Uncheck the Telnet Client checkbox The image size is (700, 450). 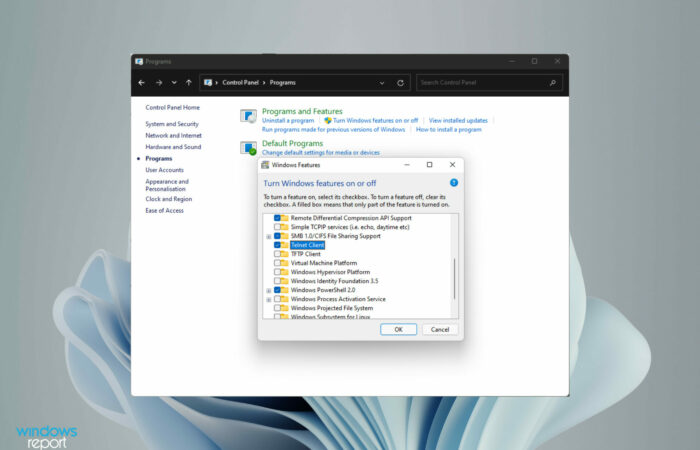[x=277, y=245]
